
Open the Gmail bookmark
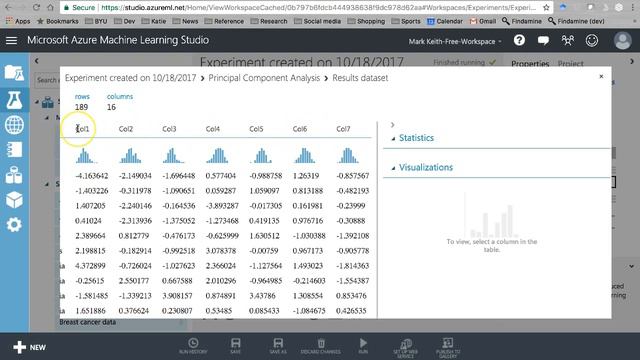pos(483,21)
